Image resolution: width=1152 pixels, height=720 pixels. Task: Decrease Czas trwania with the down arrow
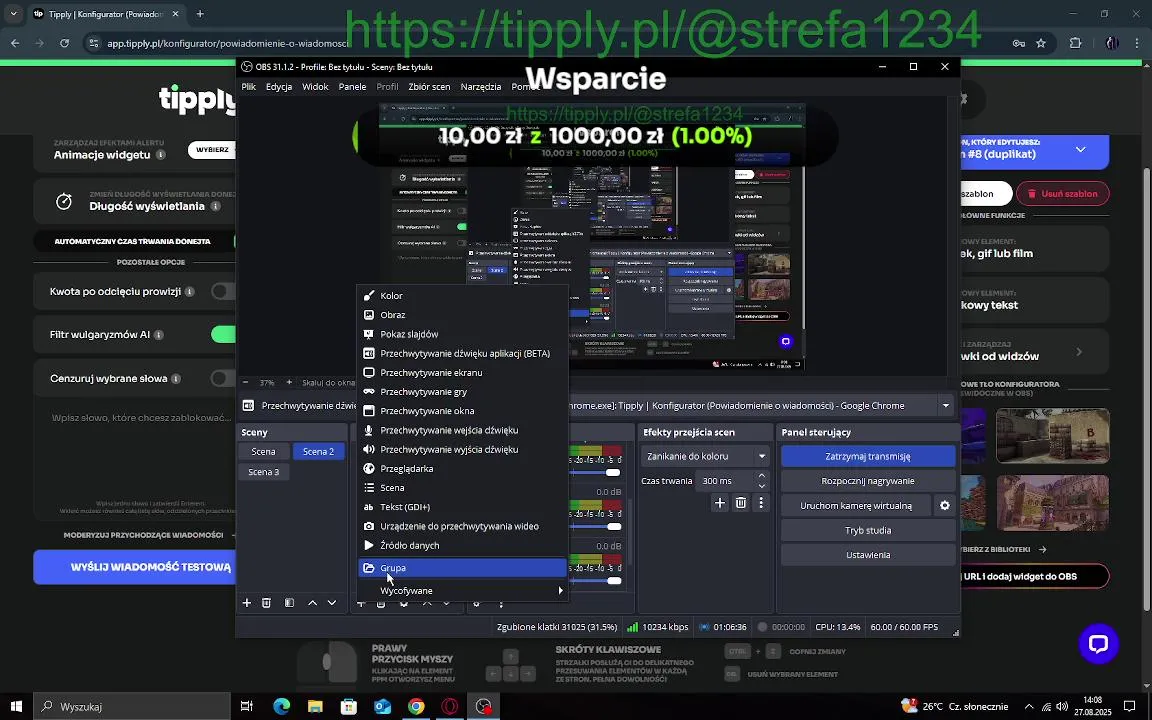point(761,486)
